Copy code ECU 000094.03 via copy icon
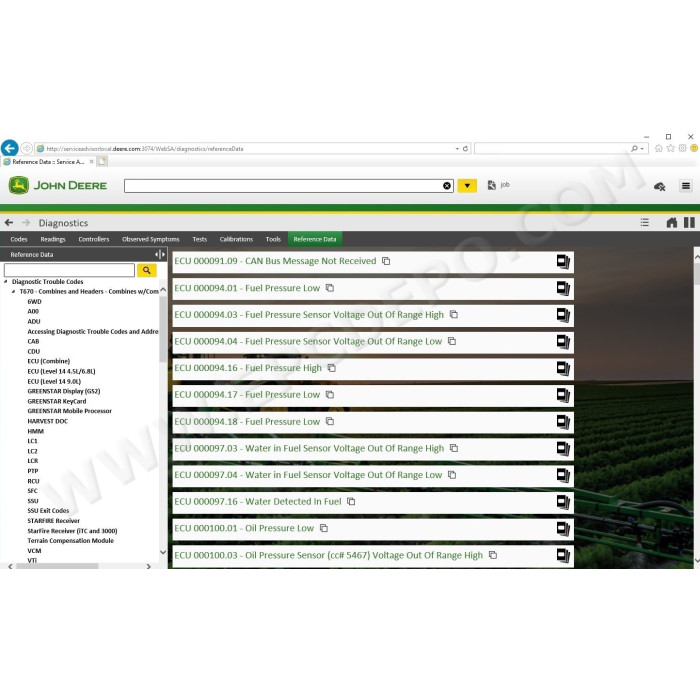Image resolution: width=700 pixels, height=700 pixels. pos(454,315)
